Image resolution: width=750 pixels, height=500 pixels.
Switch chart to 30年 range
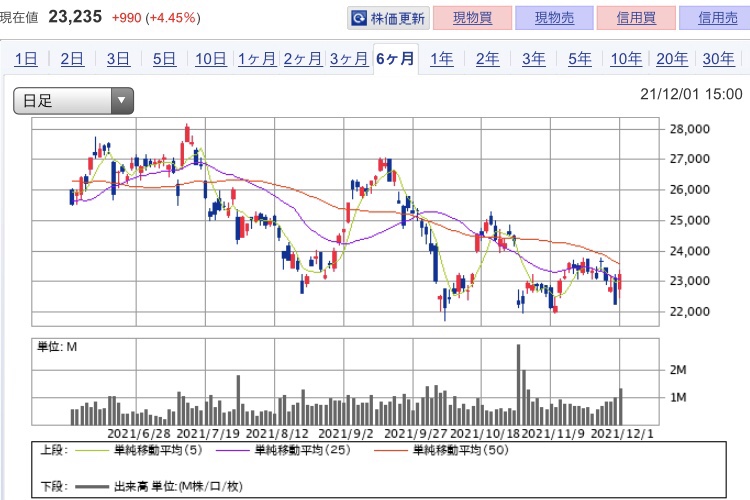click(718, 59)
